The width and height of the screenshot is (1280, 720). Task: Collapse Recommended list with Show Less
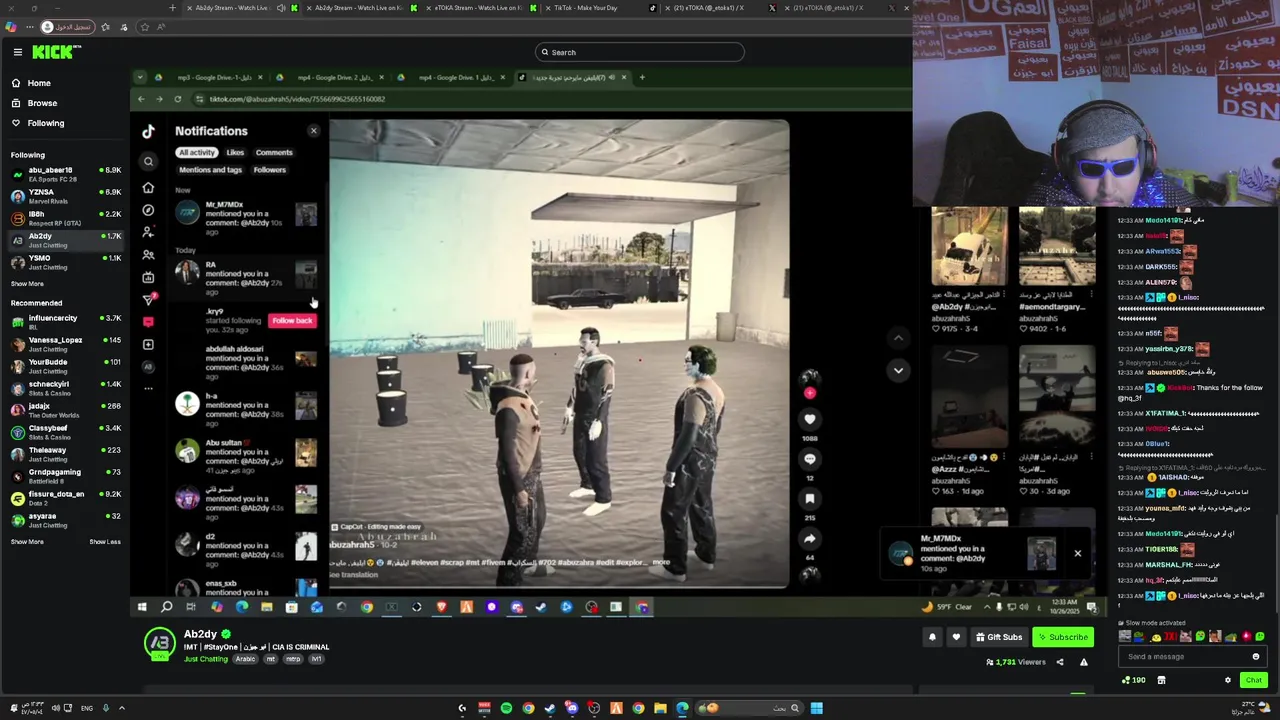[x=105, y=542]
